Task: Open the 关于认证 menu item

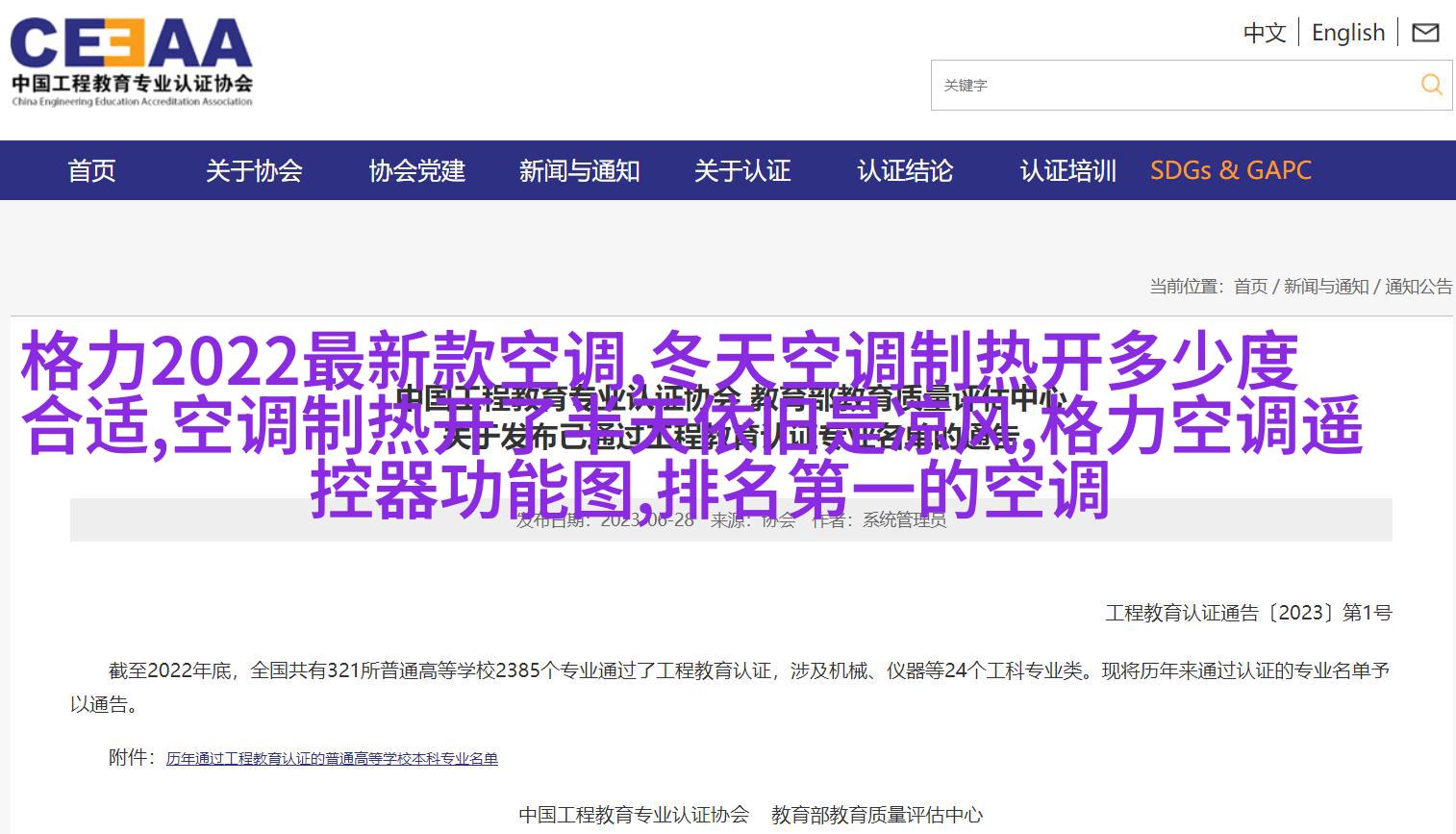Action: (742, 171)
